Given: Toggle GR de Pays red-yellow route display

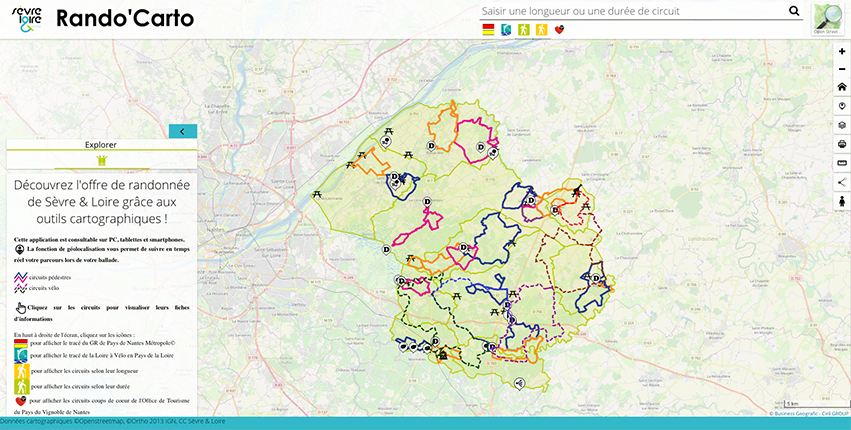Looking at the screenshot, I should tap(488, 30).
